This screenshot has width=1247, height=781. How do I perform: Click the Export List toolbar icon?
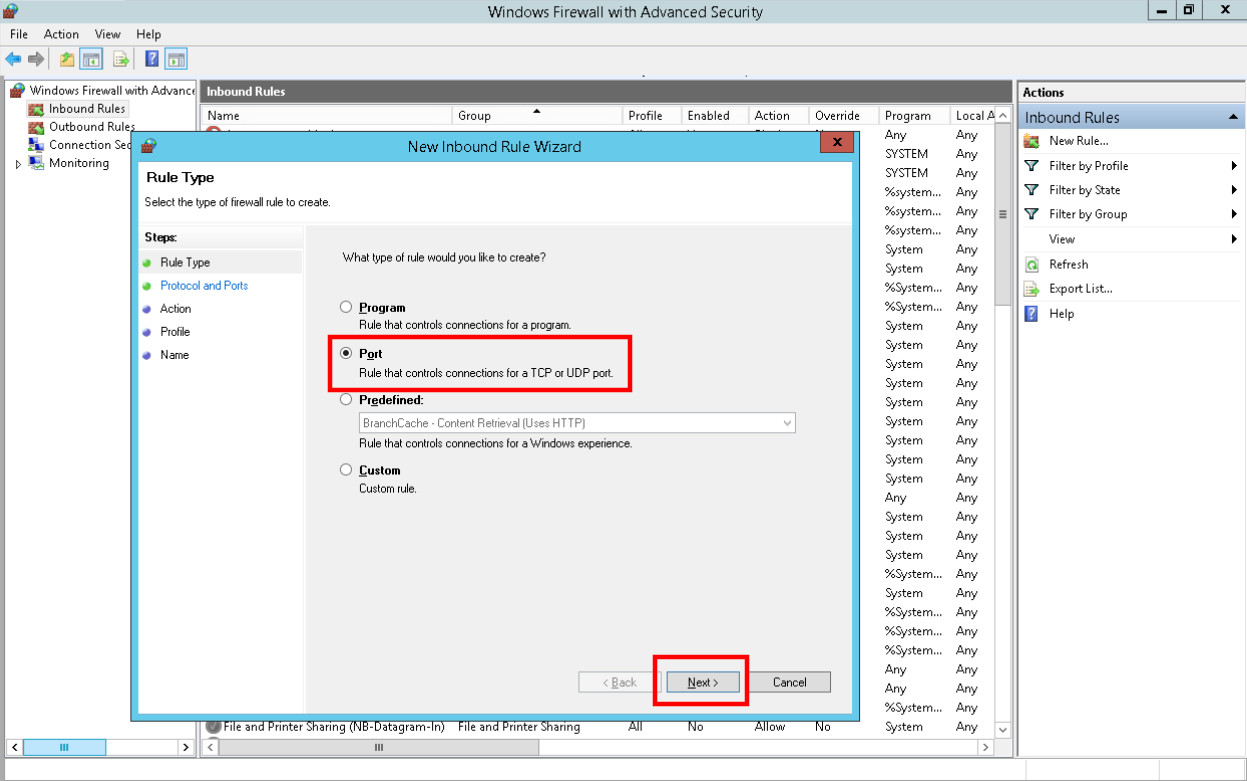[x=121, y=59]
